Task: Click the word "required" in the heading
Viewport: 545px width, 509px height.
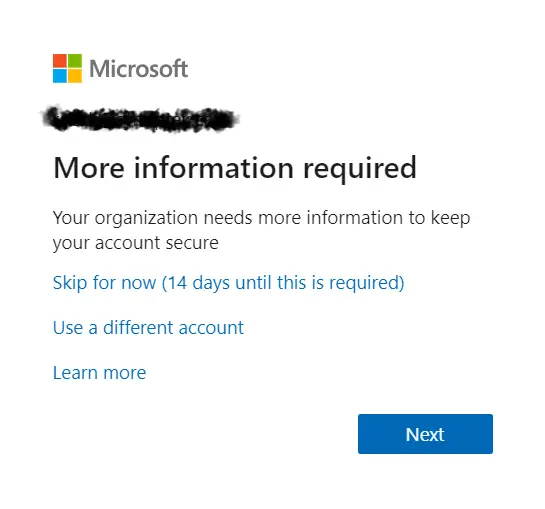Action: coord(360,169)
